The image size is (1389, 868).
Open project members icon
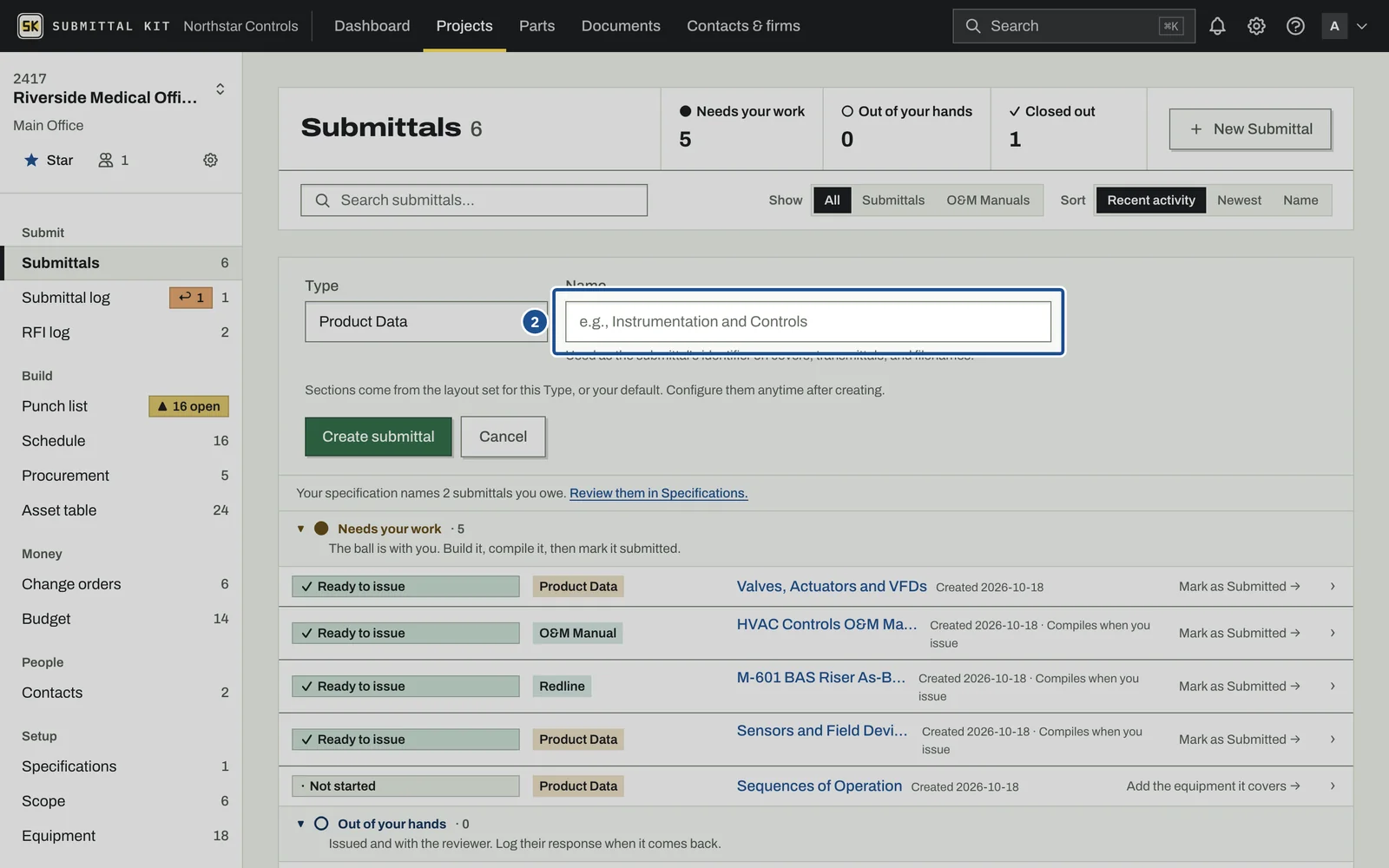coord(114,160)
